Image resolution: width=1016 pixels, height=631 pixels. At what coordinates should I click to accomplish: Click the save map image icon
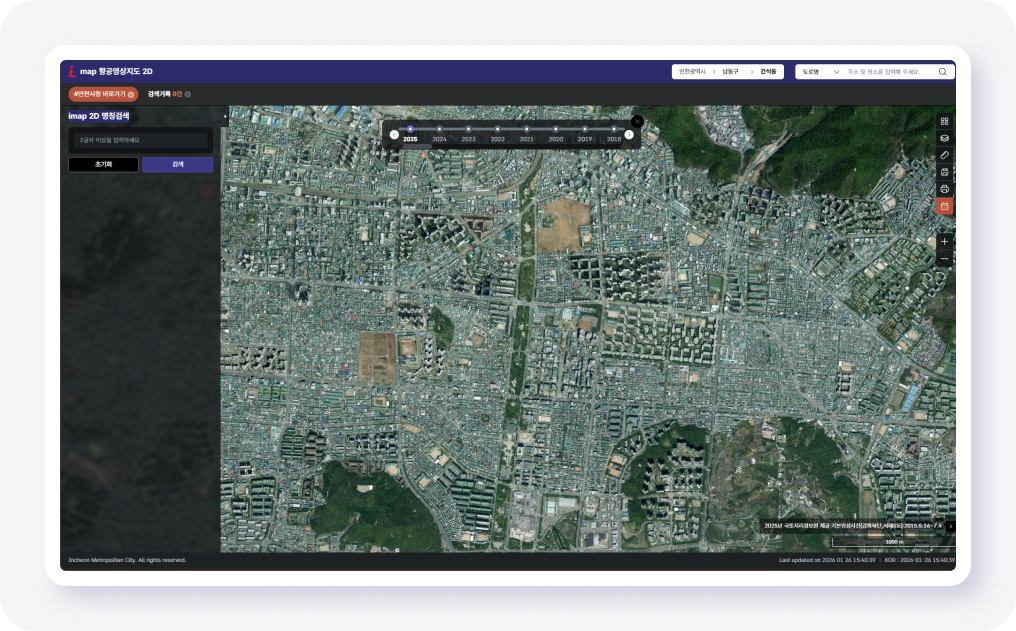(944, 172)
